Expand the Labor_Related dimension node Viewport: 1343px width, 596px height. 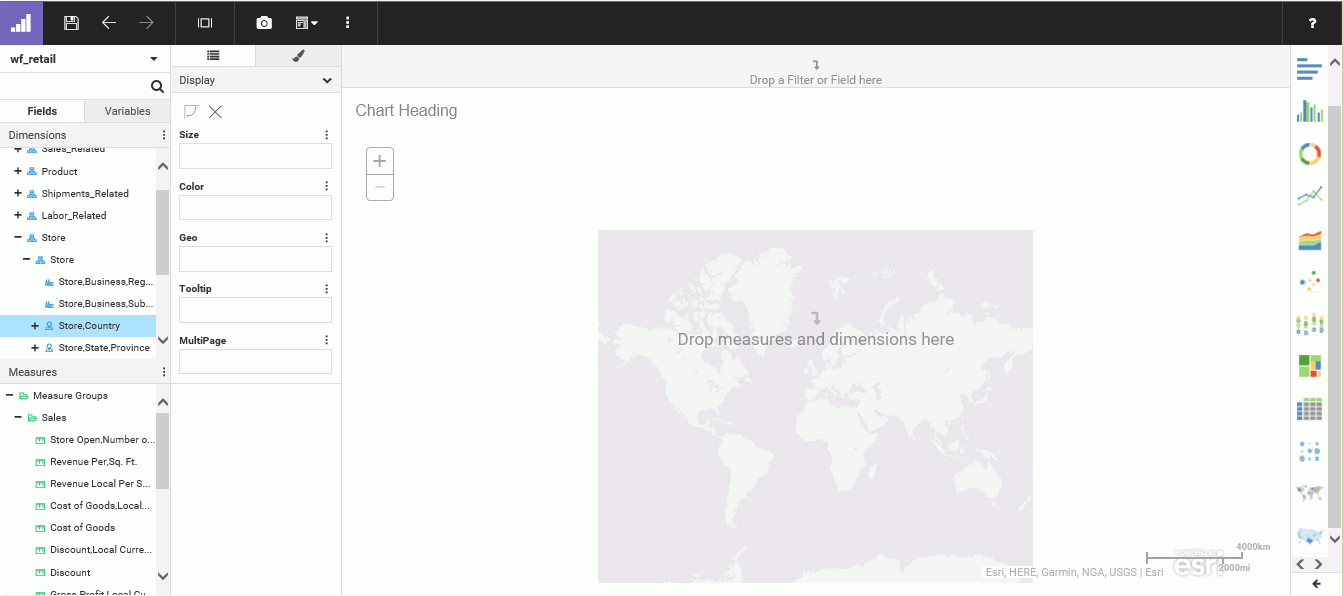18,215
